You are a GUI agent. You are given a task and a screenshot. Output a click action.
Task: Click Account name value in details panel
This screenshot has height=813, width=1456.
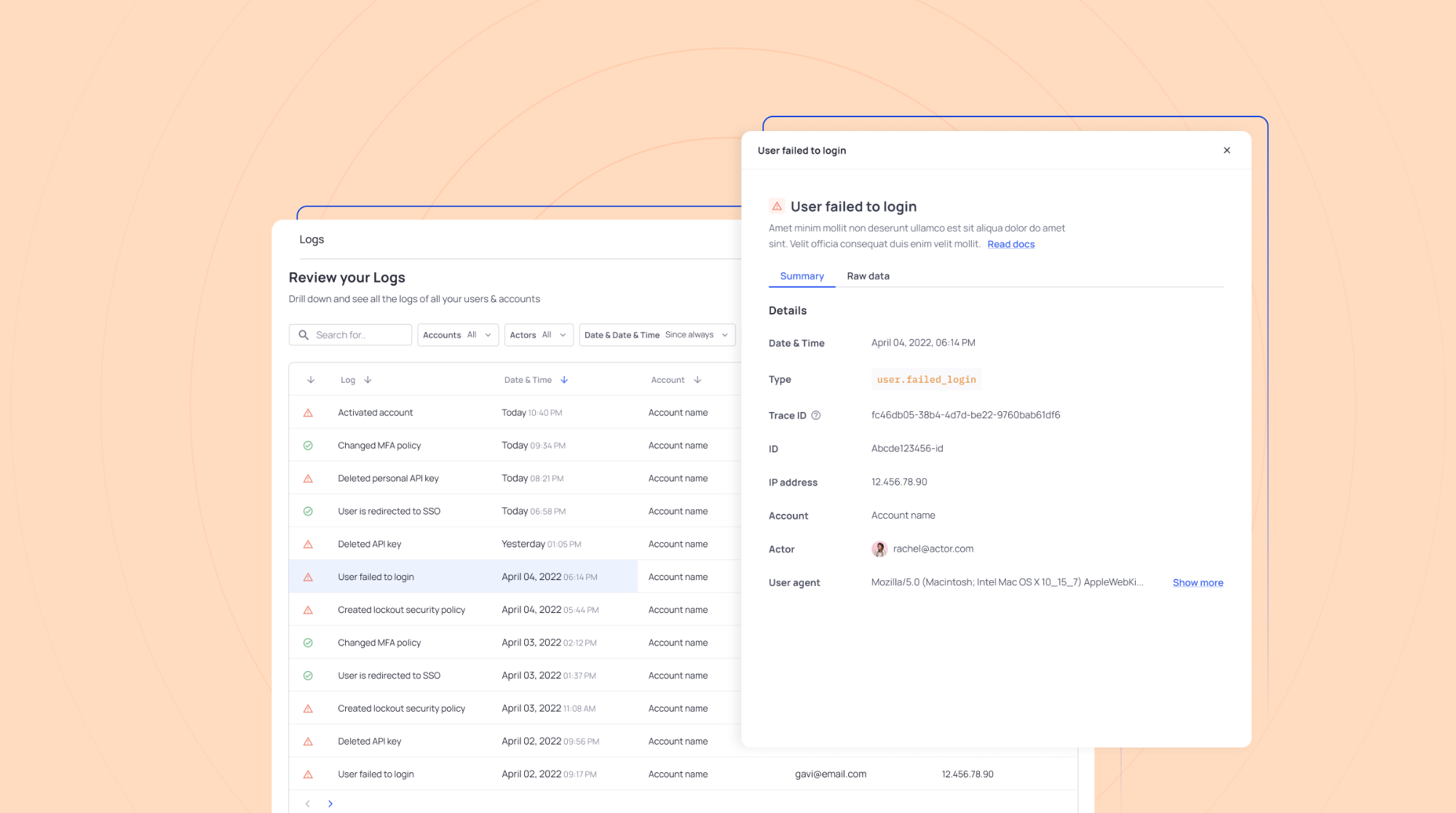pyautogui.click(x=903, y=515)
